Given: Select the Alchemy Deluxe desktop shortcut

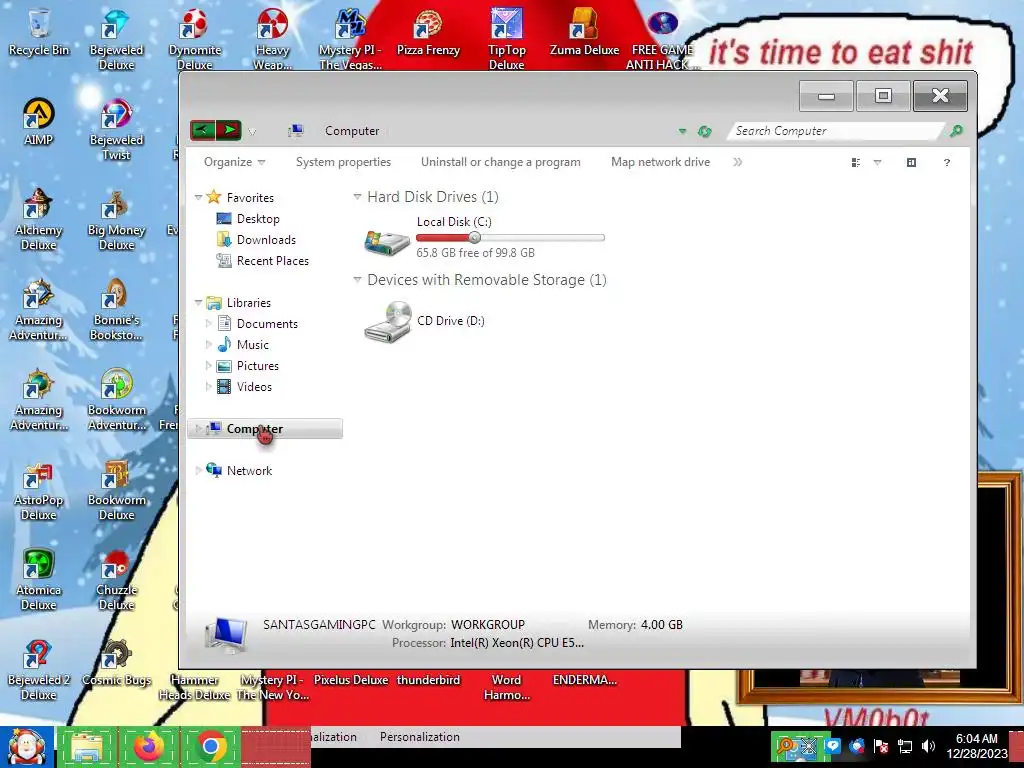Looking at the screenshot, I should coord(39,219).
